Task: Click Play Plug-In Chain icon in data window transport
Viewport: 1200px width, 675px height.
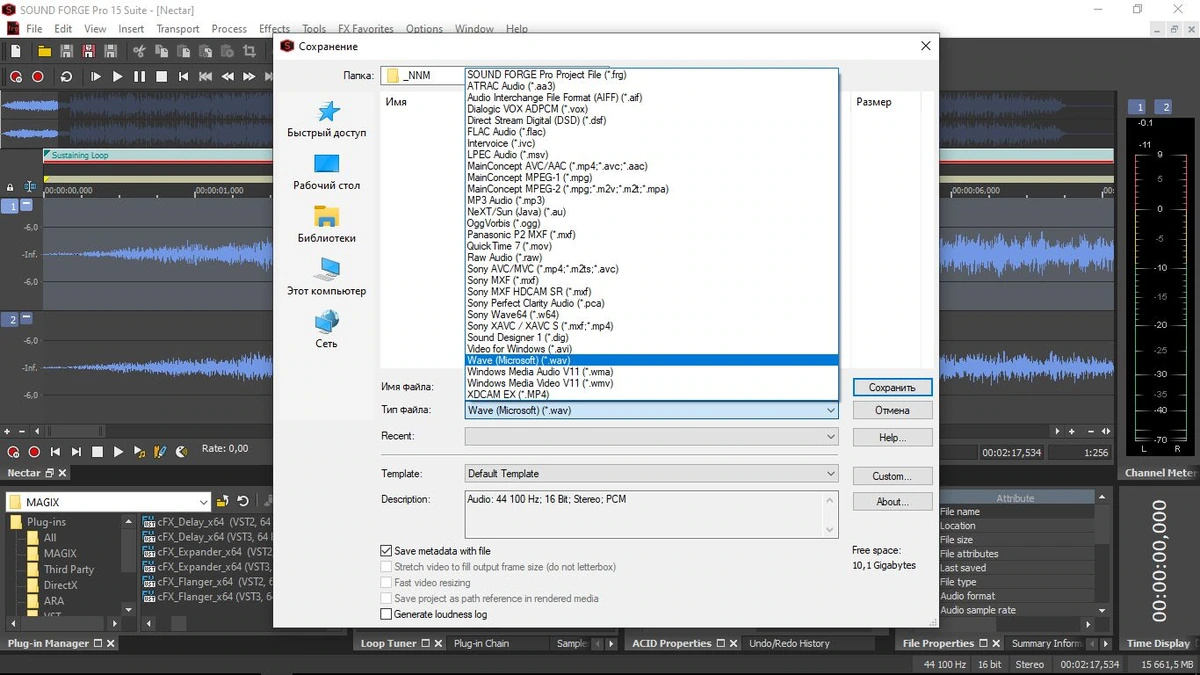Action: [139, 452]
